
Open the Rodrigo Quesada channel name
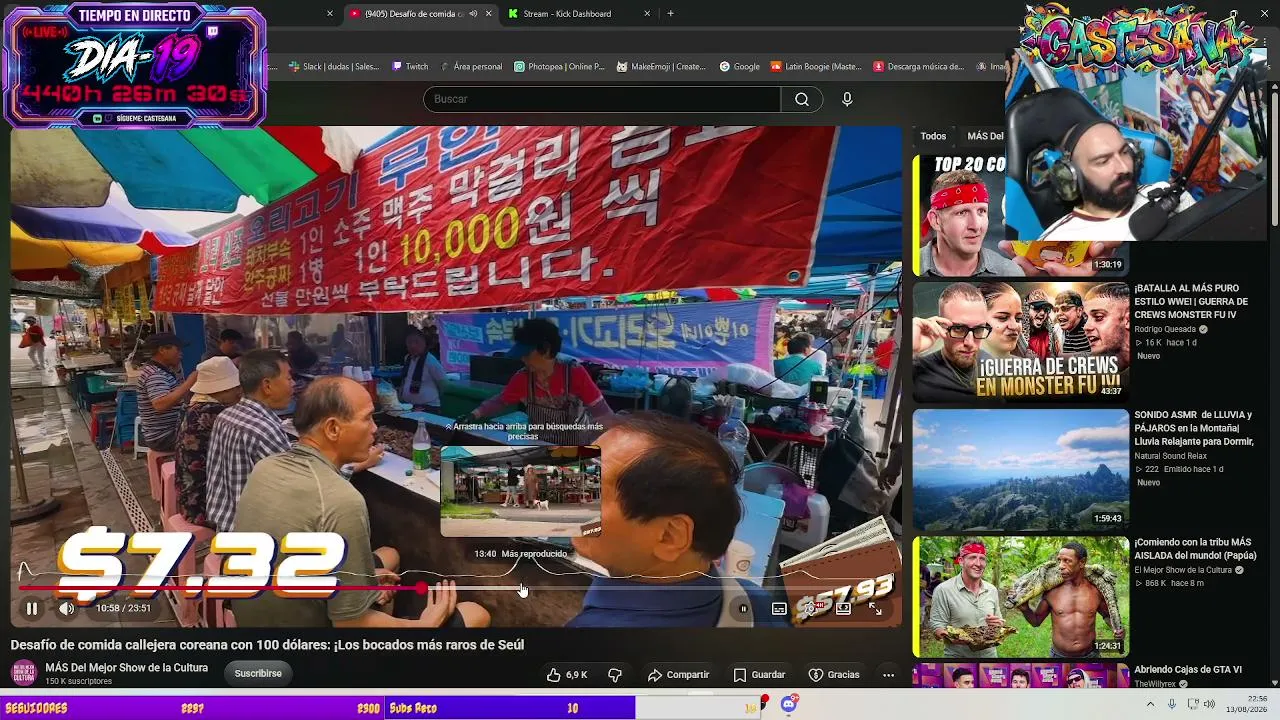click(1165, 329)
